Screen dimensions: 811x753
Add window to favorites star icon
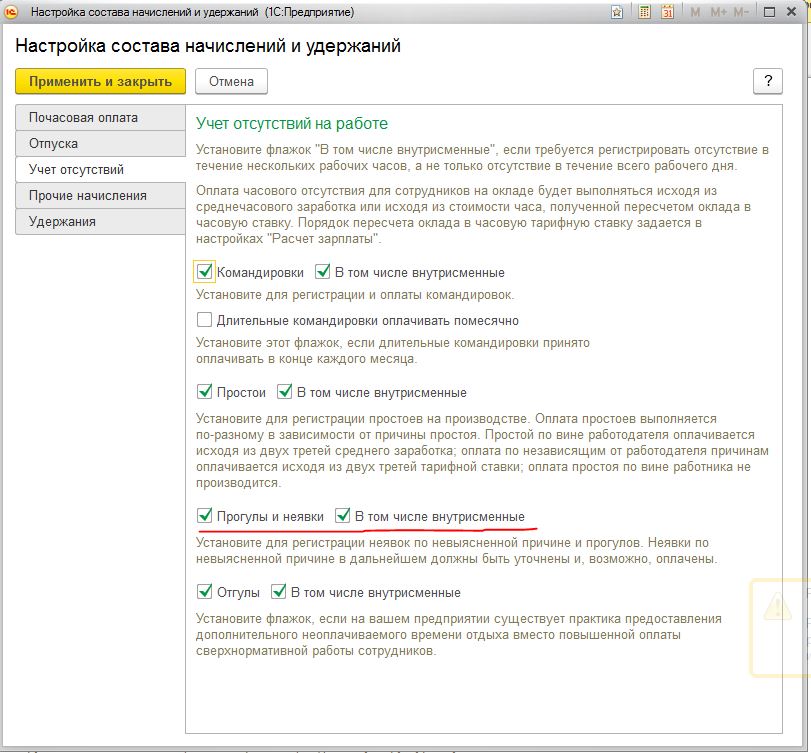617,12
